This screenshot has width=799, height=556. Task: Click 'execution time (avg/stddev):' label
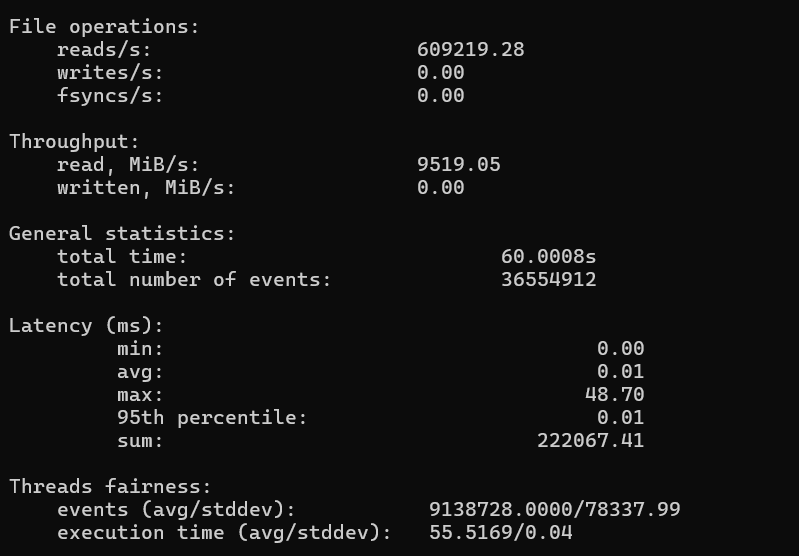[x=224, y=533]
